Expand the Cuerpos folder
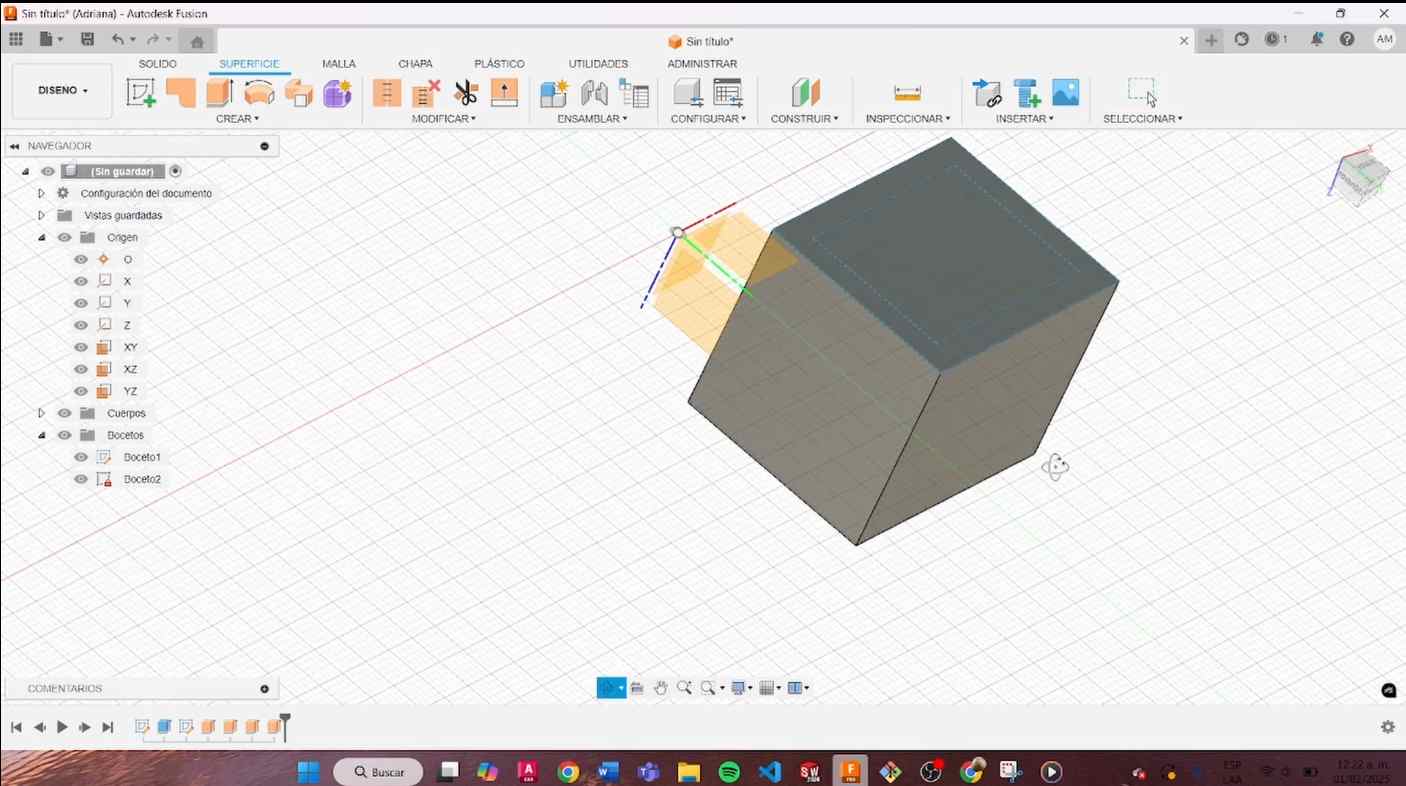 41,414
